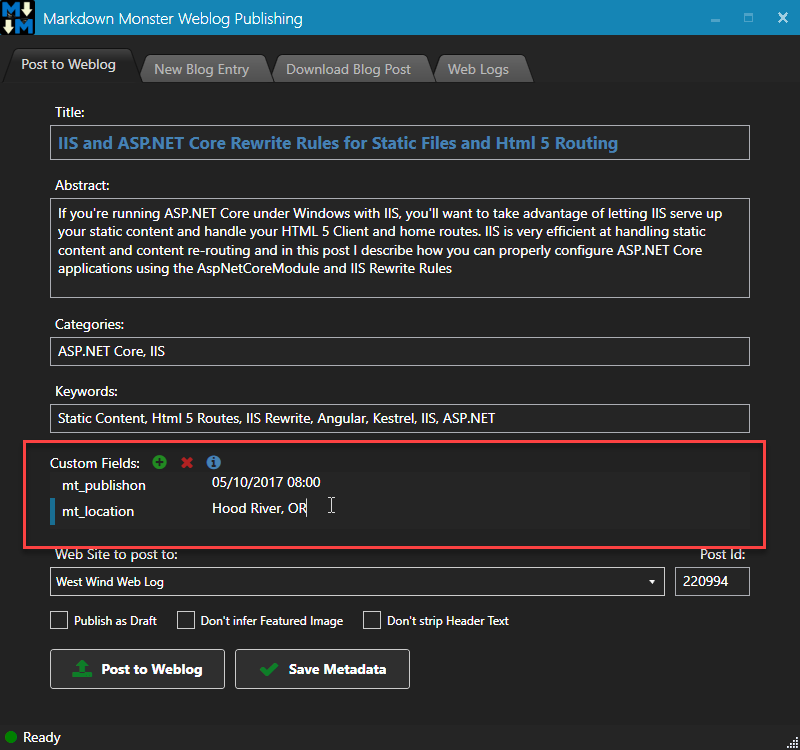Maximize the Weblog Publishing window
This screenshot has width=800, height=750.
(x=748, y=18)
